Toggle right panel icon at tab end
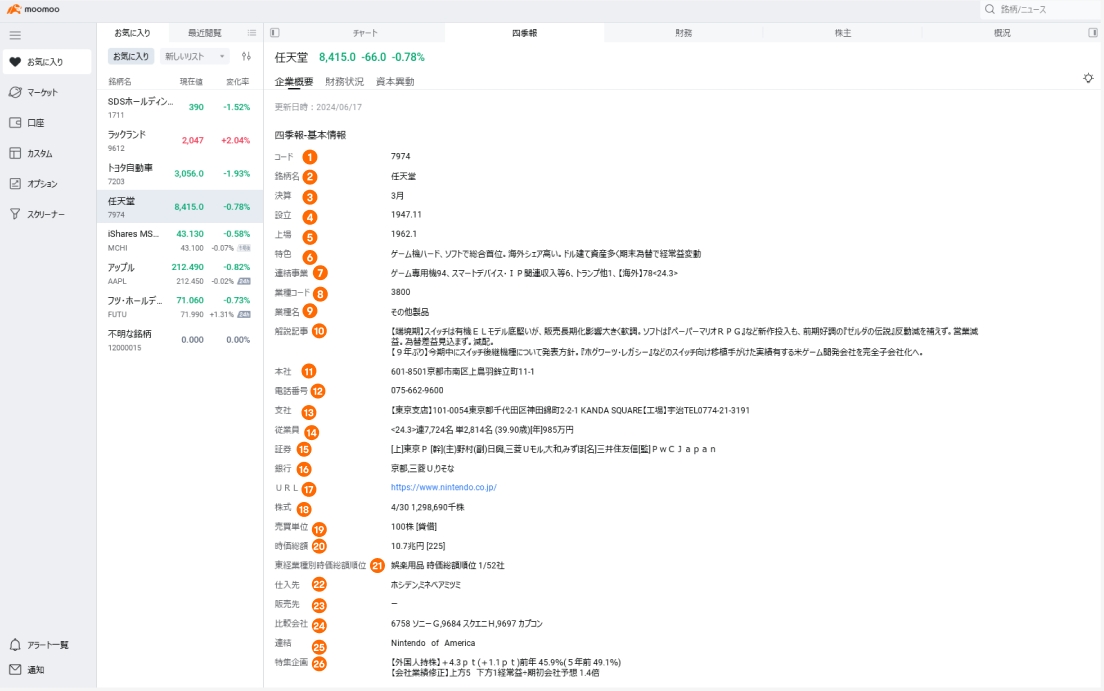1104x691 pixels. [x=1093, y=33]
